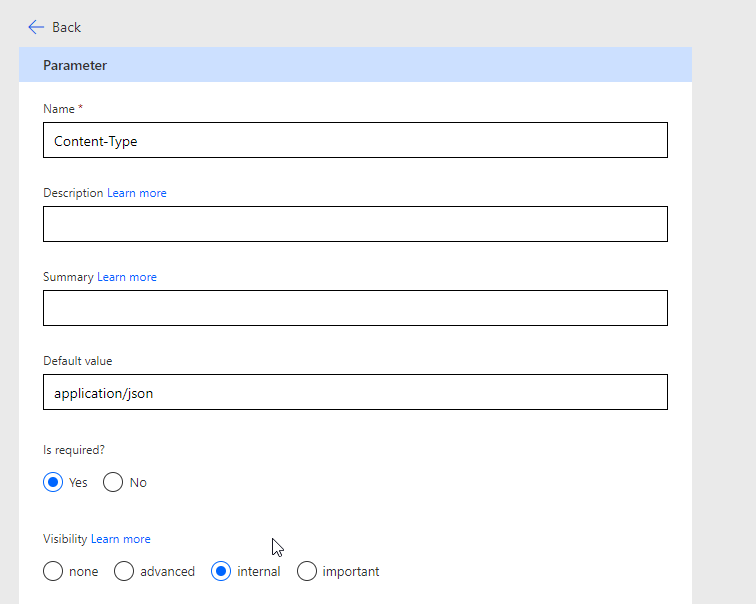Click the Is required? label
This screenshot has height=604, width=756.
(74, 450)
